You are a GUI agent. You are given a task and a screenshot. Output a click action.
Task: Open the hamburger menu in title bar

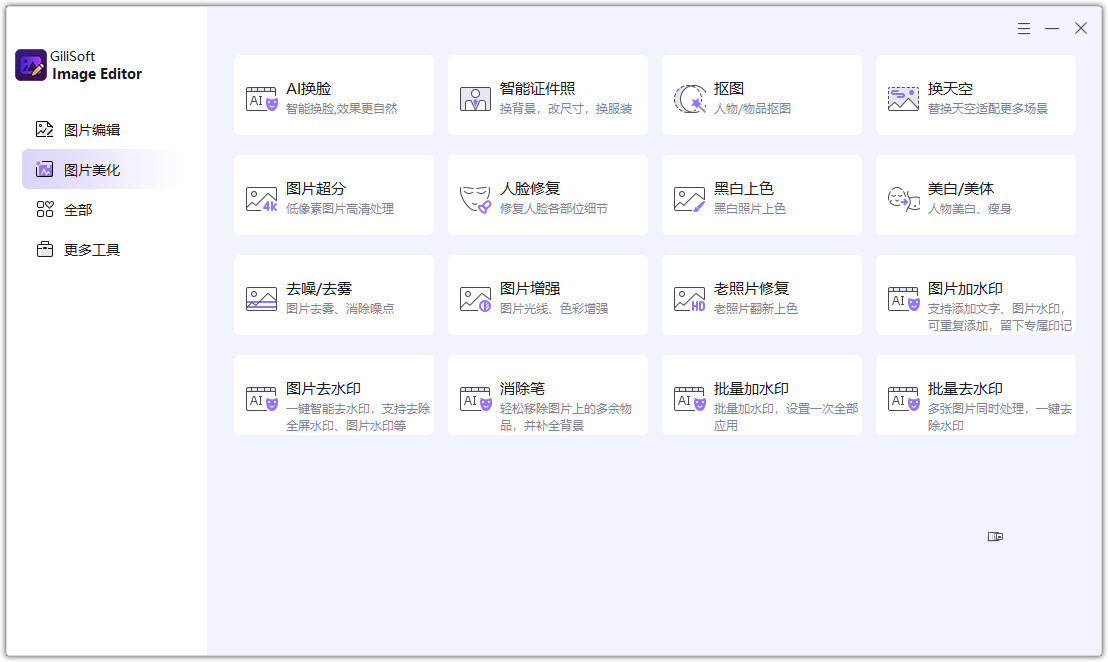pyautogui.click(x=1023, y=29)
